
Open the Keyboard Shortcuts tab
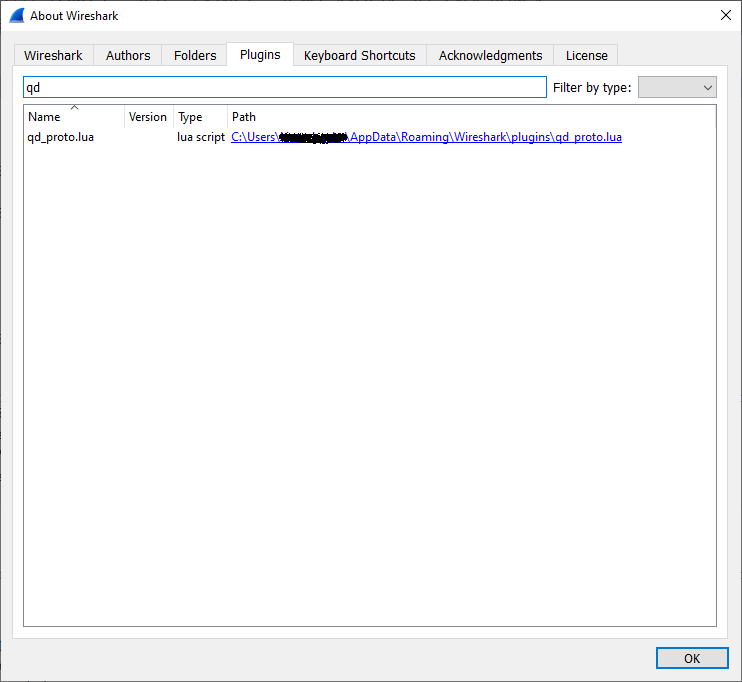pos(360,55)
